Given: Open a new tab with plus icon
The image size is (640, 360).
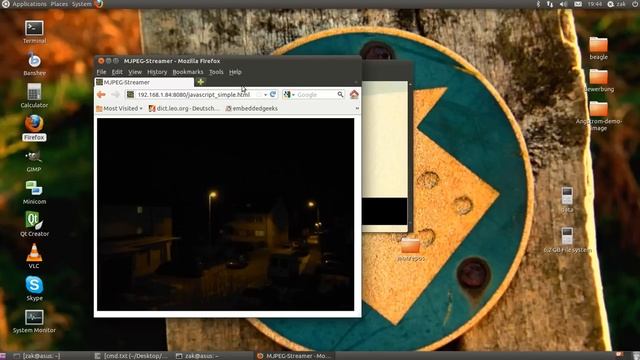Looking at the screenshot, I should click(x=200, y=82).
